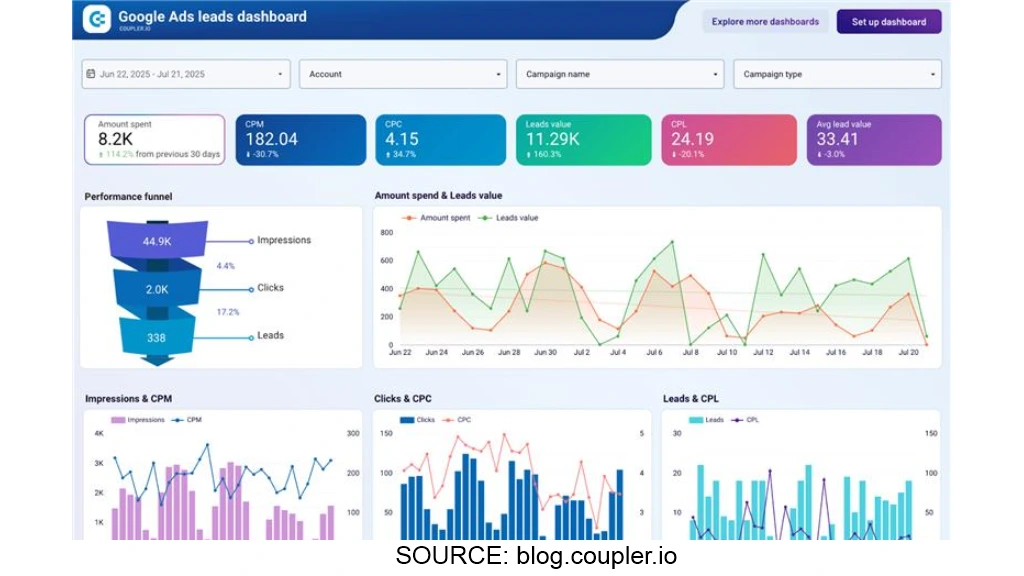The width and height of the screenshot is (1024, 576).
Task: Click the teal Leads legend marker
Action: pyautogui.click(x=695, y=420)
